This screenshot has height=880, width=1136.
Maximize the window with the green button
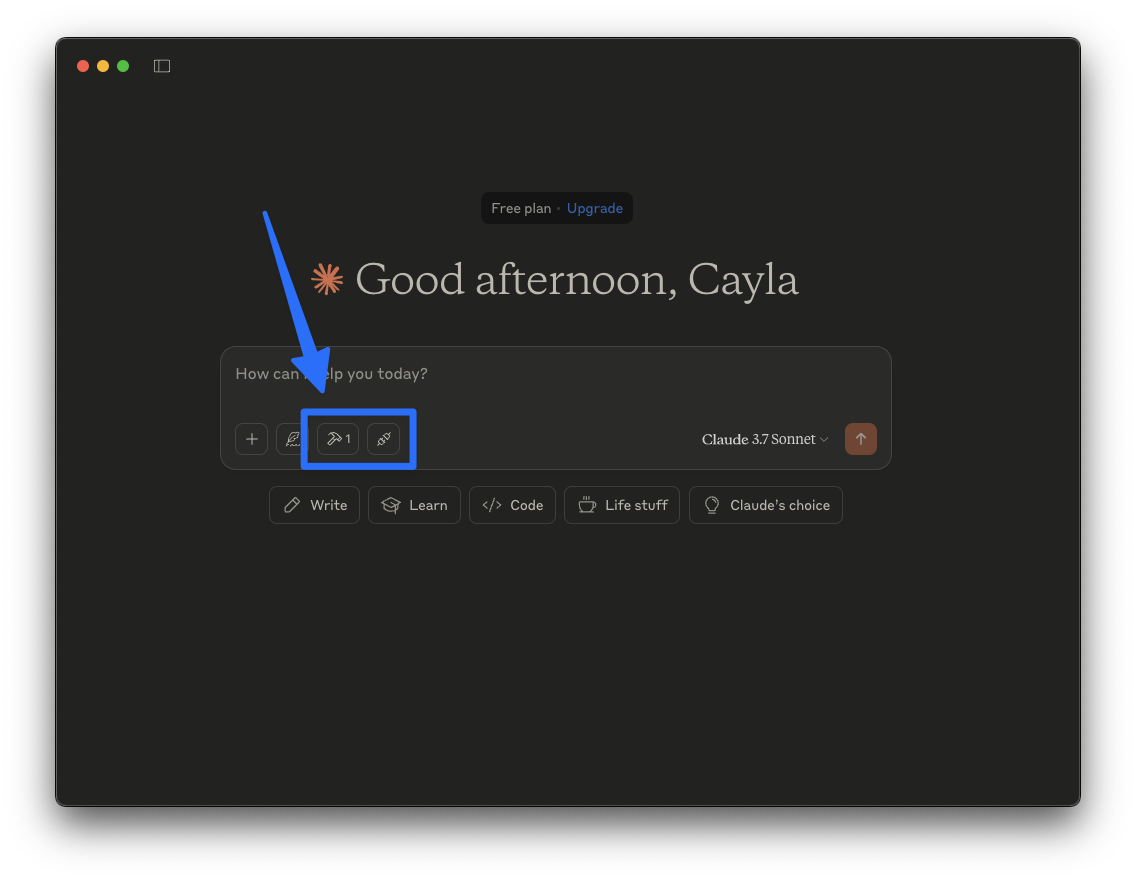click(x=123, y=66)
